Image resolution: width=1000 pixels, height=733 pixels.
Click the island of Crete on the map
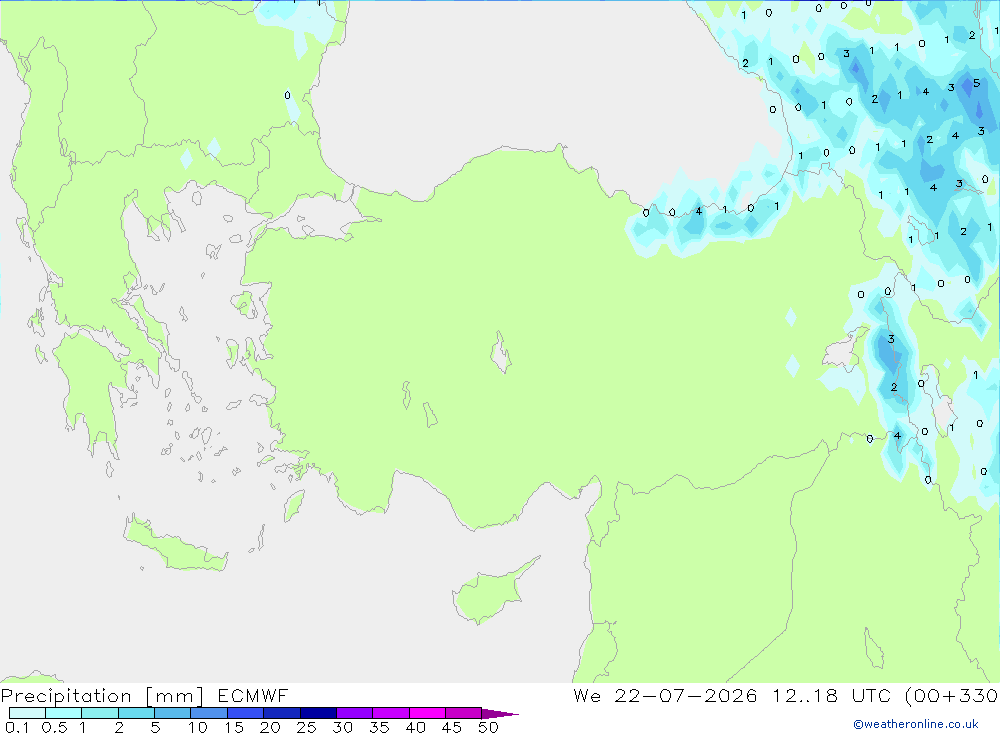[x=173, y=544]
